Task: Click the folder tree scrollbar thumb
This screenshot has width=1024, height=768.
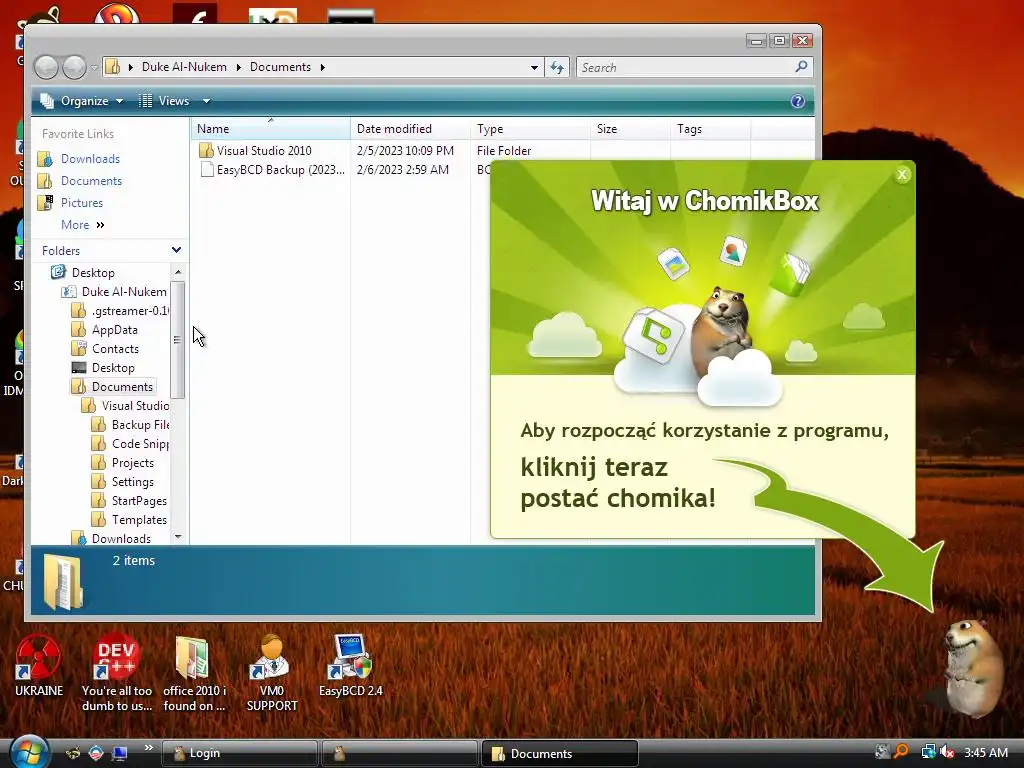Action: 178,340
